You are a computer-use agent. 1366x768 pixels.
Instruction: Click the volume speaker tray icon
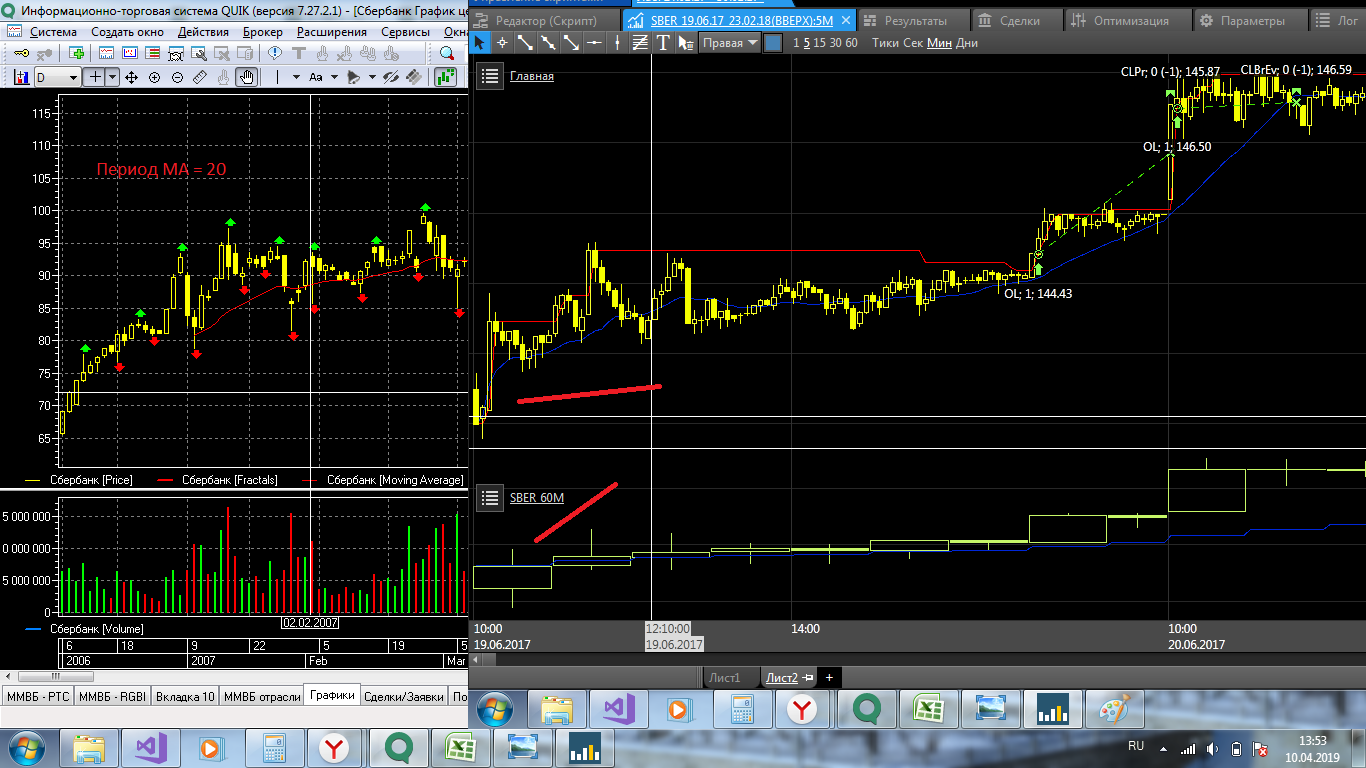[1212, 749]
